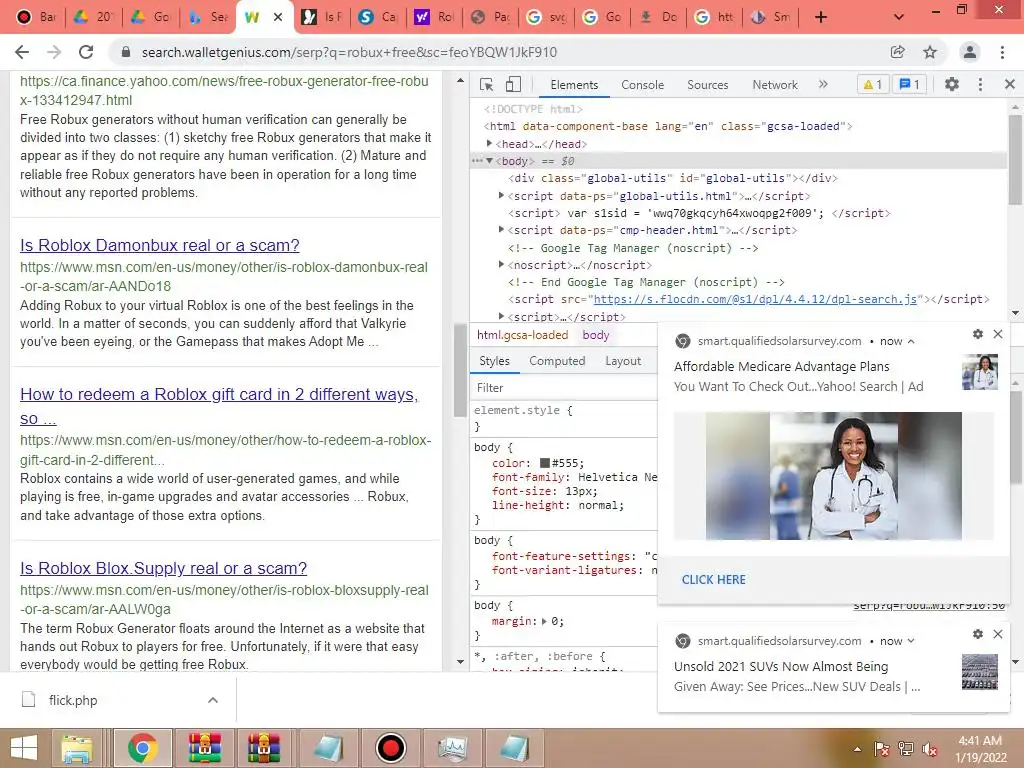Expand the cmp-header.html script node

[502, 229]
